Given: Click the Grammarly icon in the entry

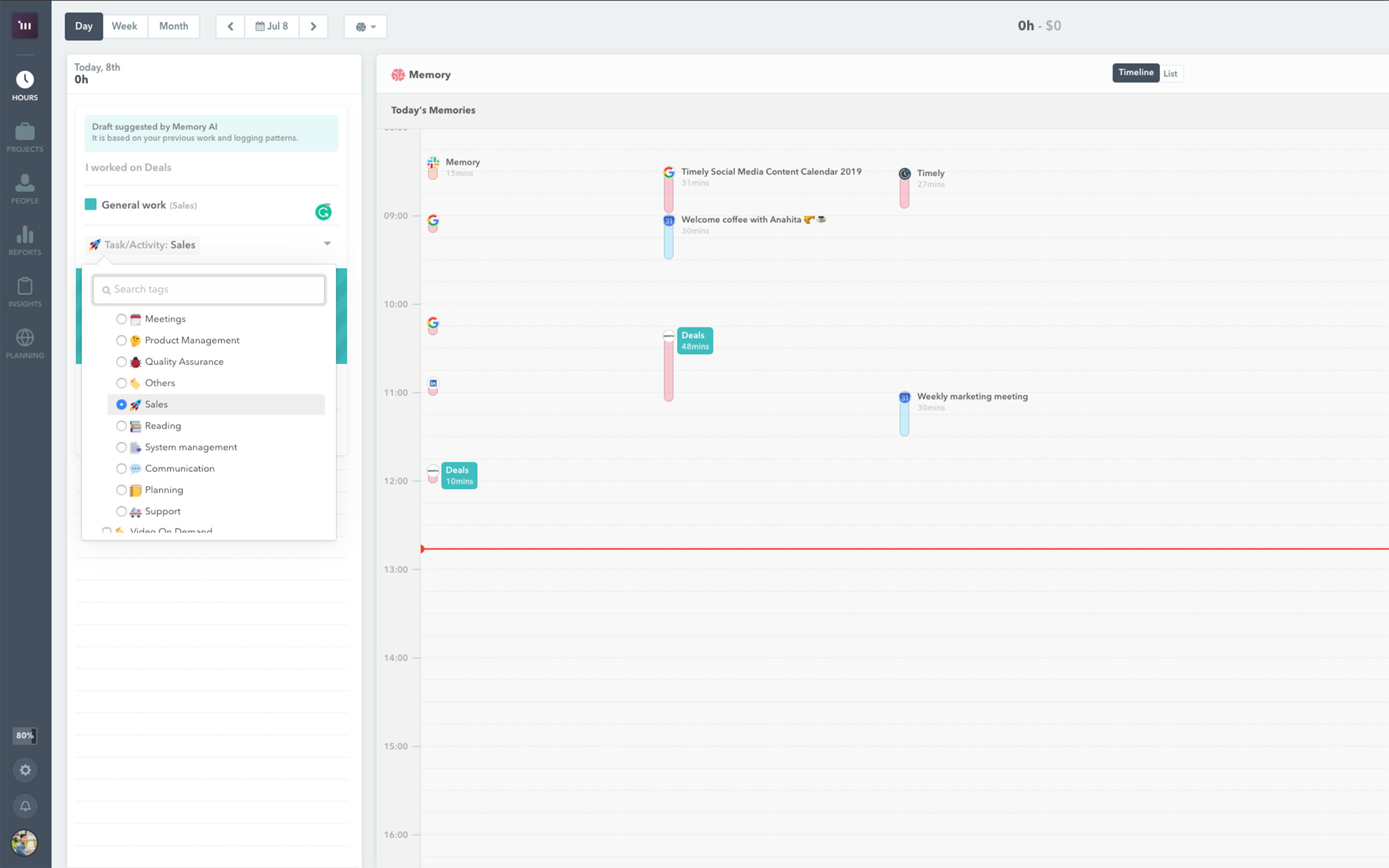Looking at the screenshot, I should 323,212.
